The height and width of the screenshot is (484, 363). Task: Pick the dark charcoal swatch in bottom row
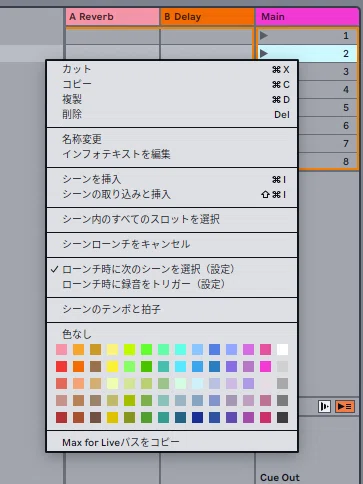[282, 417]
